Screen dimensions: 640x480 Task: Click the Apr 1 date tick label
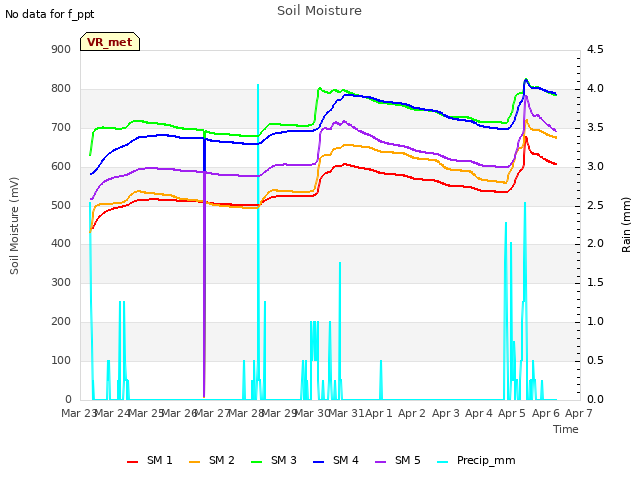(x=378, y=413)
